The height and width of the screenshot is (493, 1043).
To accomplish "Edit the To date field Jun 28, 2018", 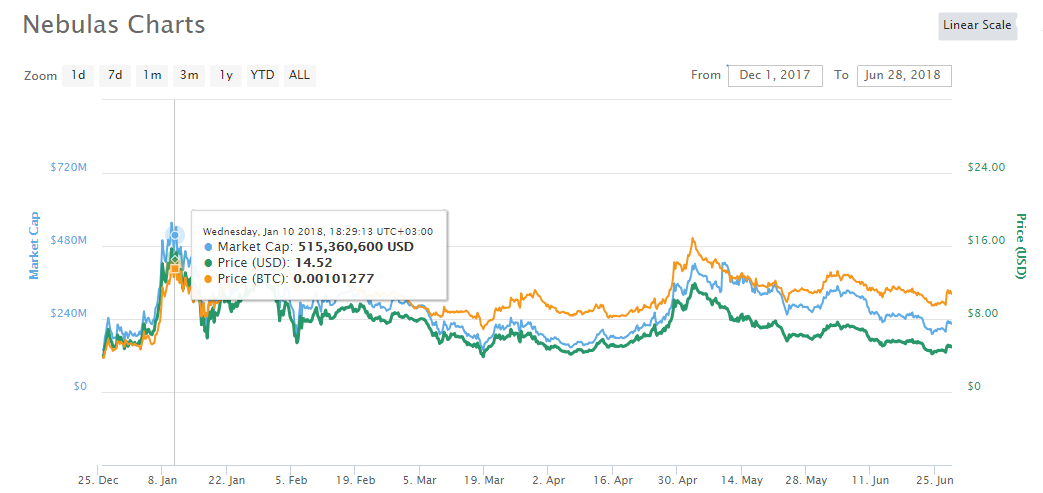I will point(904,75).
